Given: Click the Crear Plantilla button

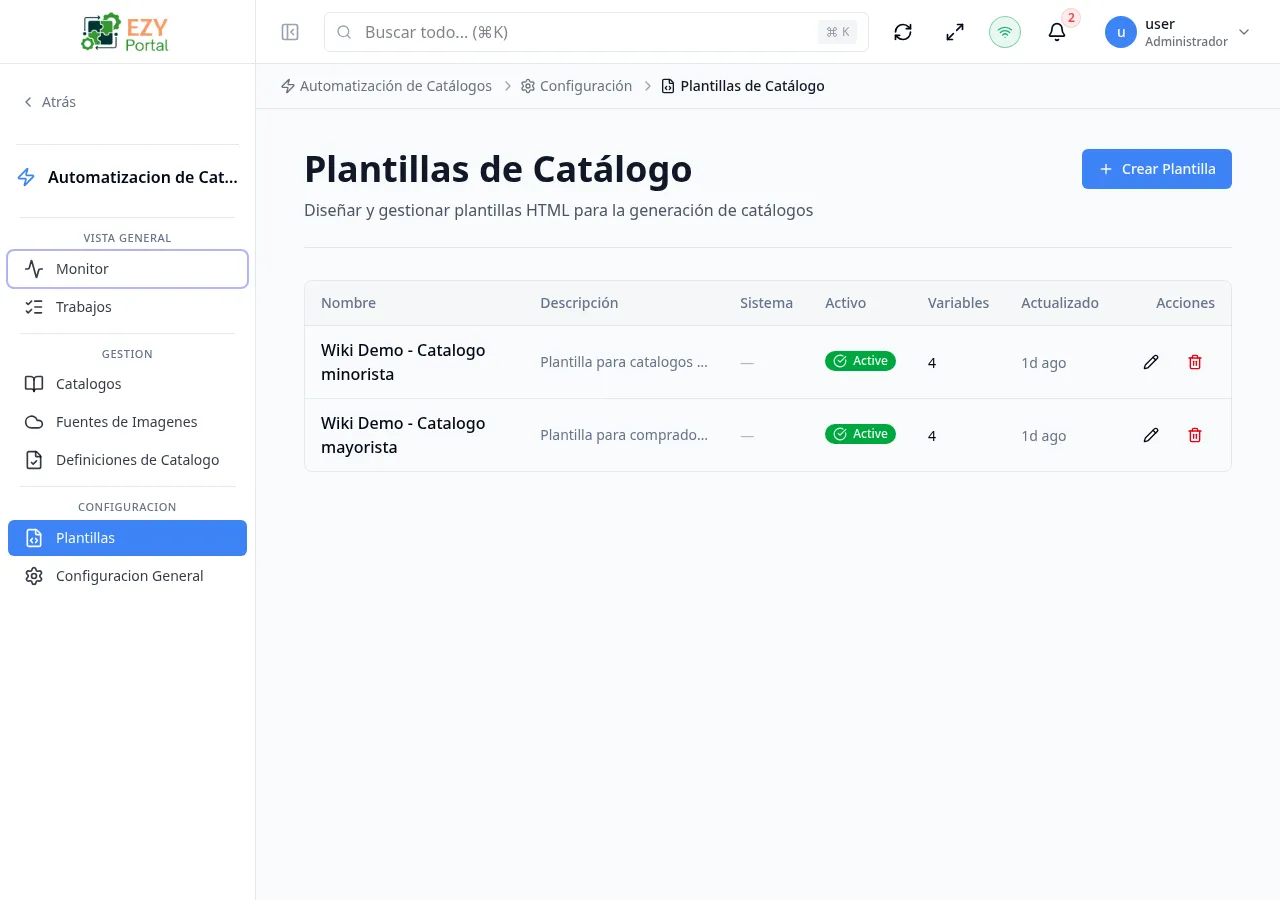Looking at the screenshot, I should click(x=1157, y=169).
